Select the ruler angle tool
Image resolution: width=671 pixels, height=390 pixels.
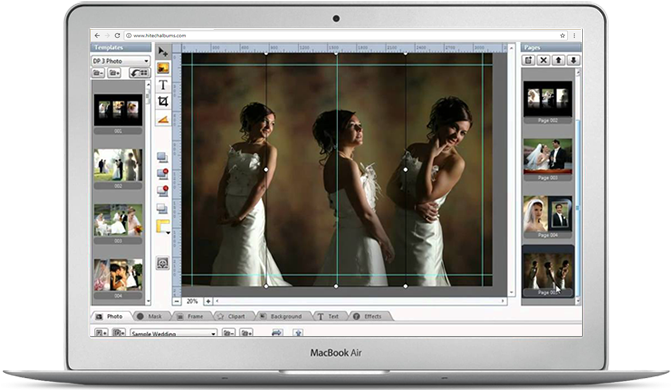(x=163, y=119)
